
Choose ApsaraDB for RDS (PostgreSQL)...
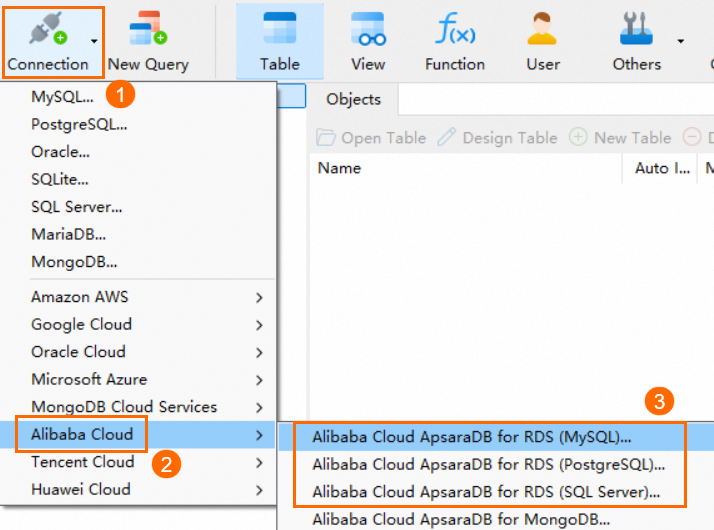tap(496, 464)
